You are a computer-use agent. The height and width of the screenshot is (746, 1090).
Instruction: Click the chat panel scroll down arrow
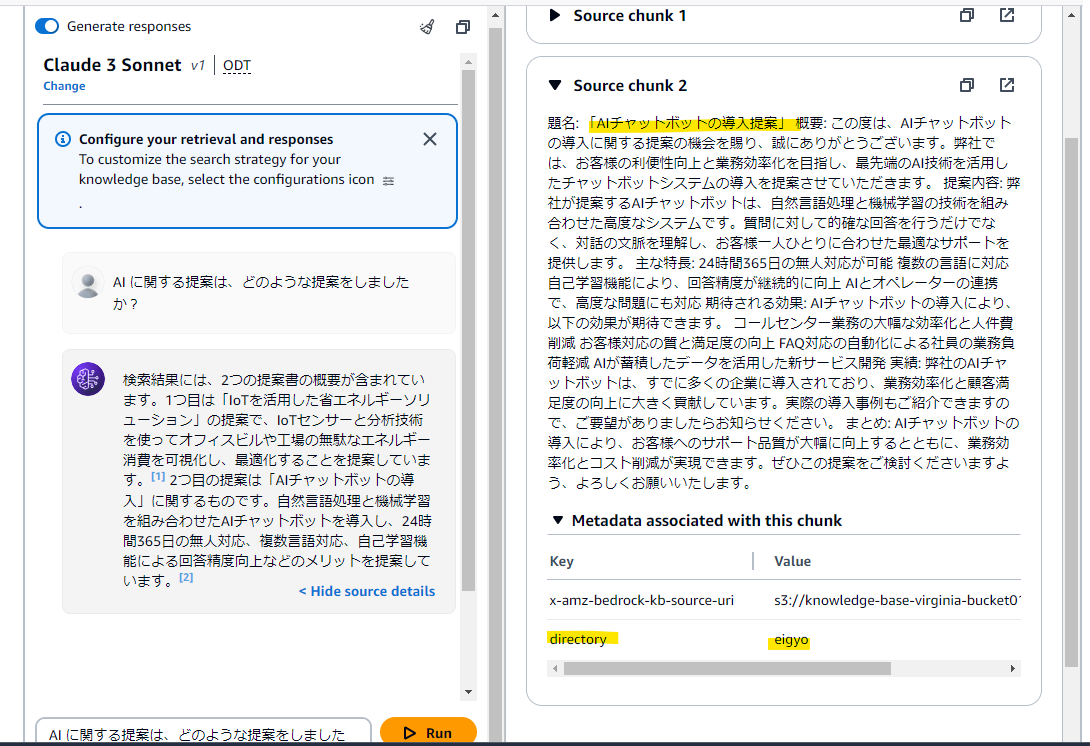pos(469,692)
